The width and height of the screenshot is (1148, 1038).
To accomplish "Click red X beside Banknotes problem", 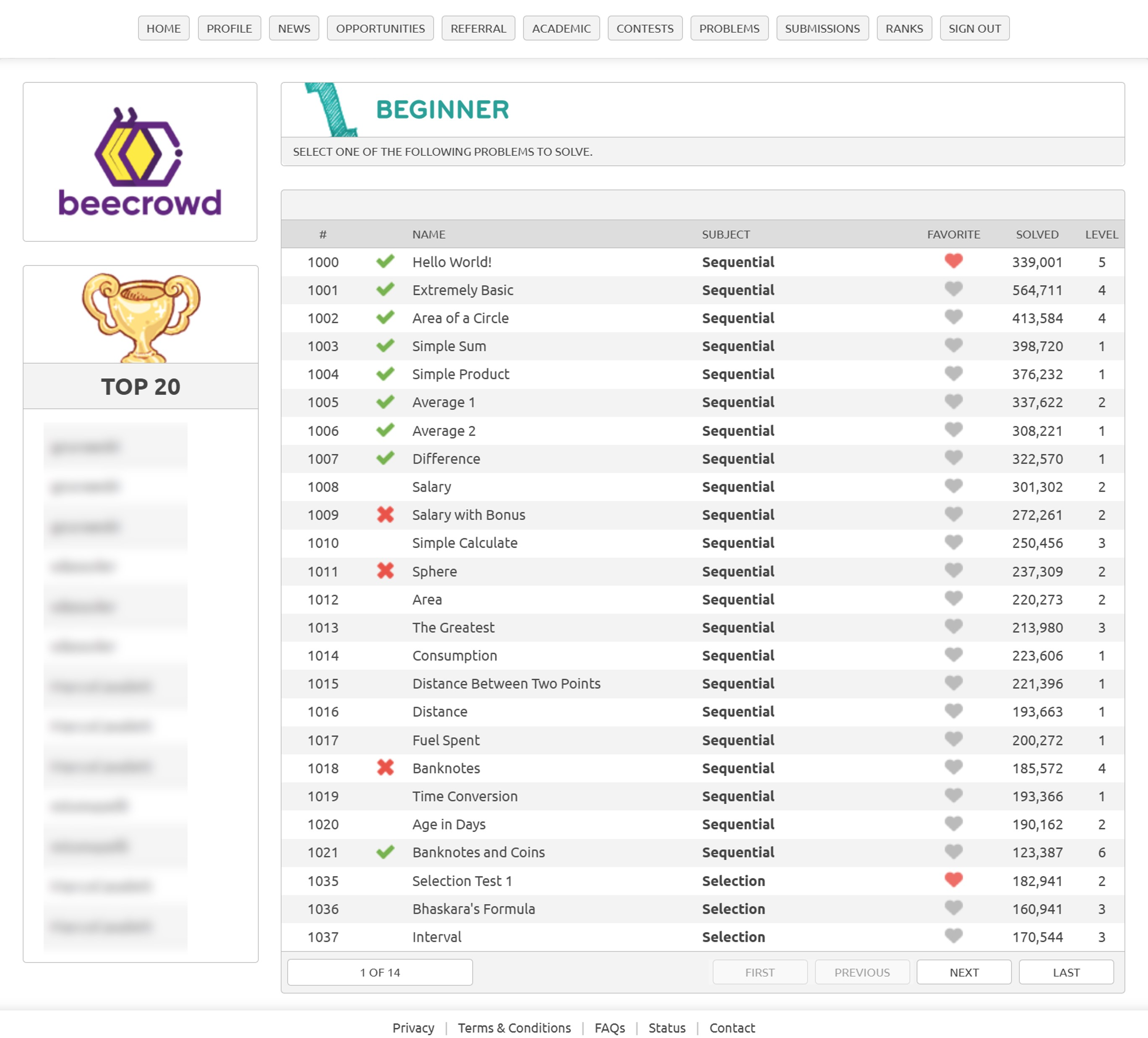I will 385,767.
